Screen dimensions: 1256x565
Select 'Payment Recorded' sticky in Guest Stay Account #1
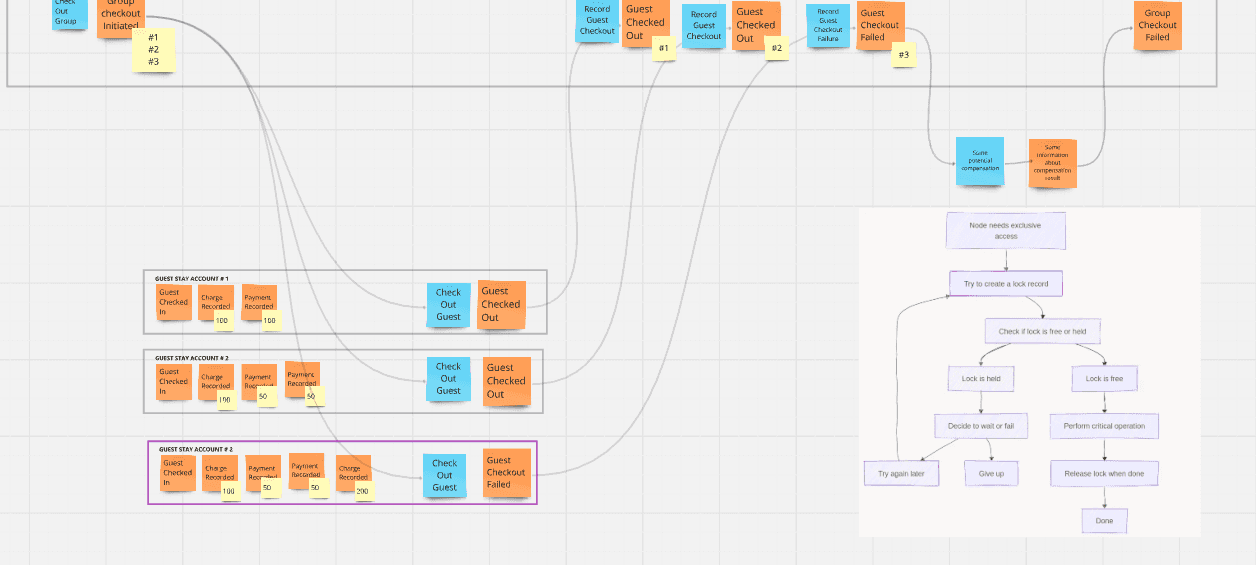click(x=259, y=302)
